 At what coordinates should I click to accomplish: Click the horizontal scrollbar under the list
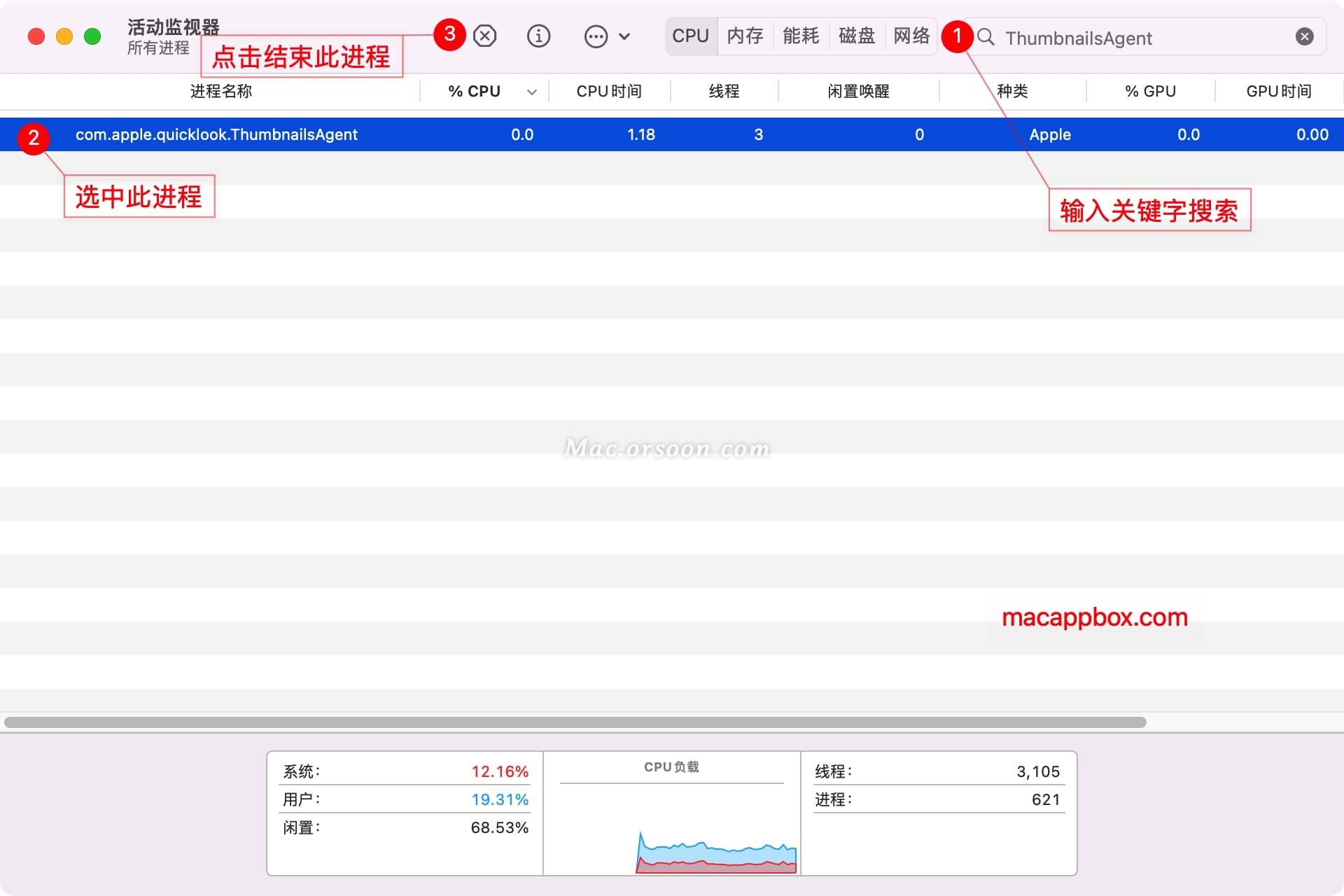pyautogui.click(x=574, y=722)
